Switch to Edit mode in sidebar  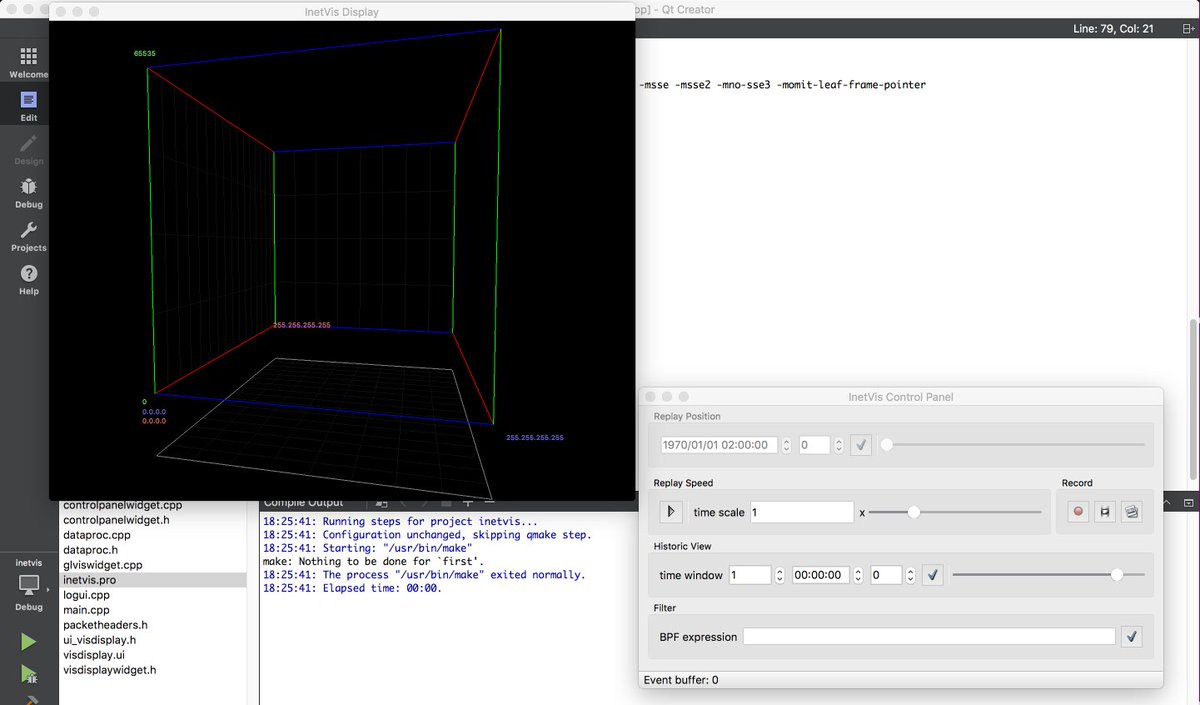(28, 106)
